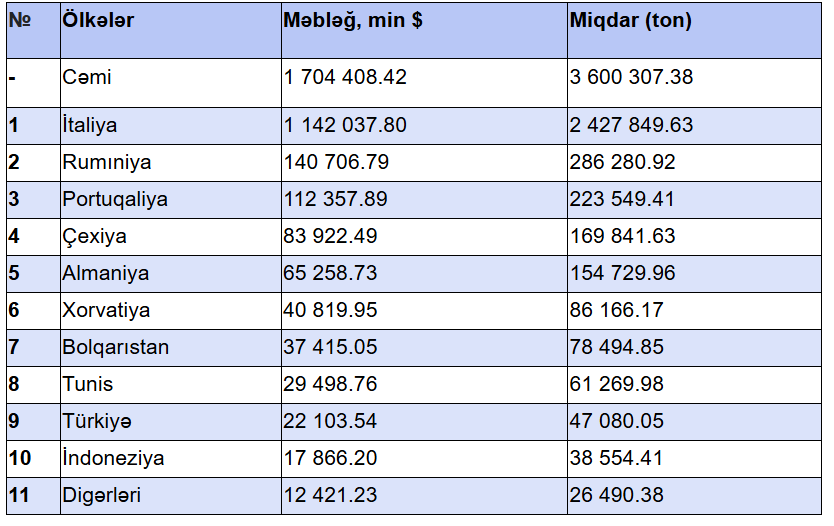Click the № column header
Viewport: 834px width, 526px height.
click(x=19, y=20)
